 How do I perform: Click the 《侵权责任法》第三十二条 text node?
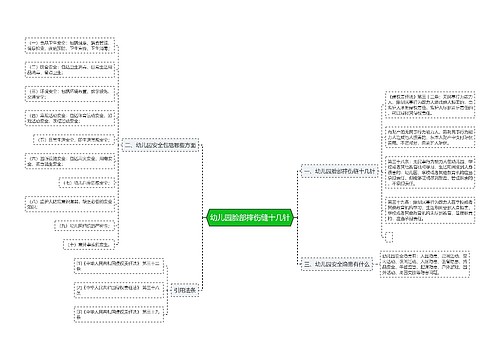(430, 105)
